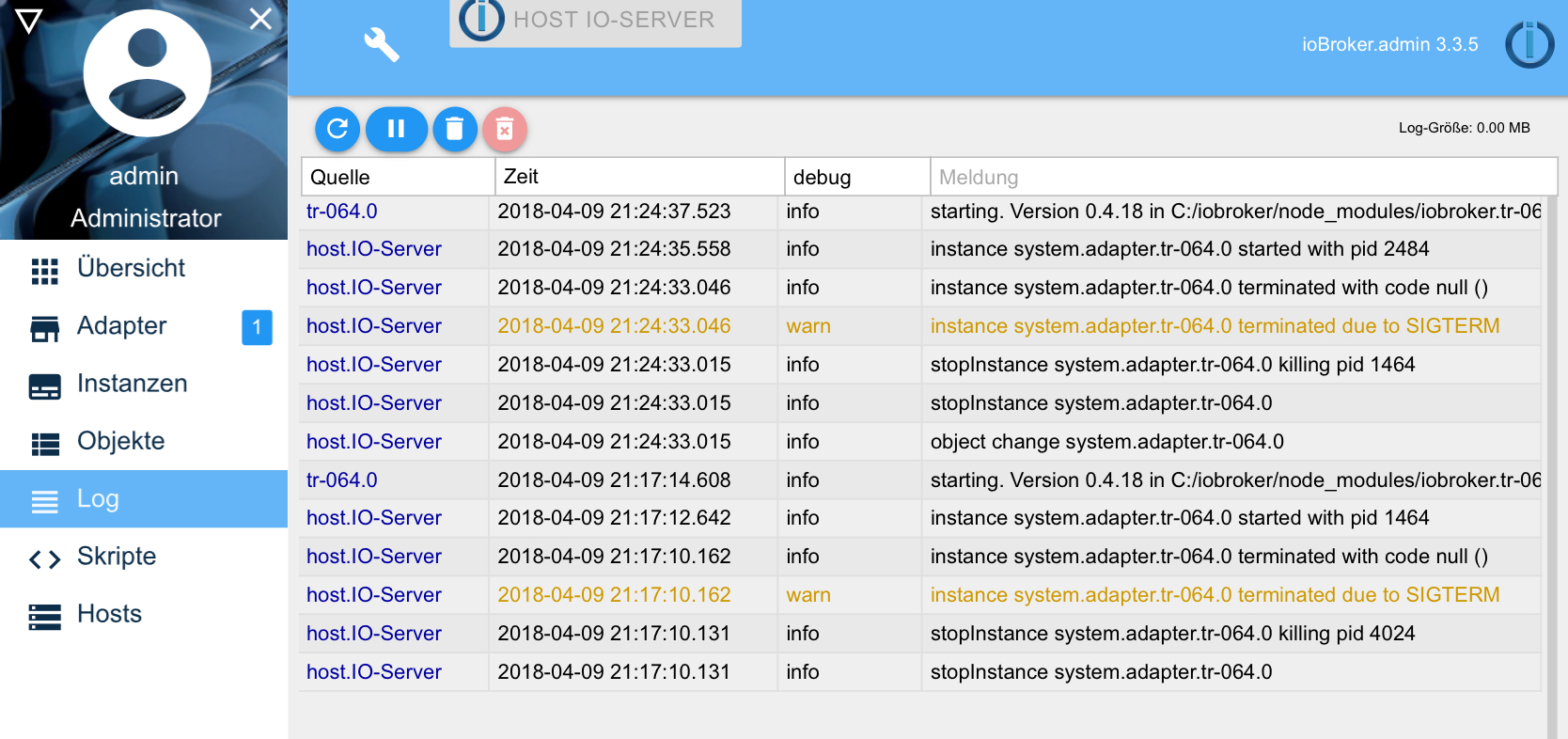Click the Übersicht grid icon

click(44, 271)
